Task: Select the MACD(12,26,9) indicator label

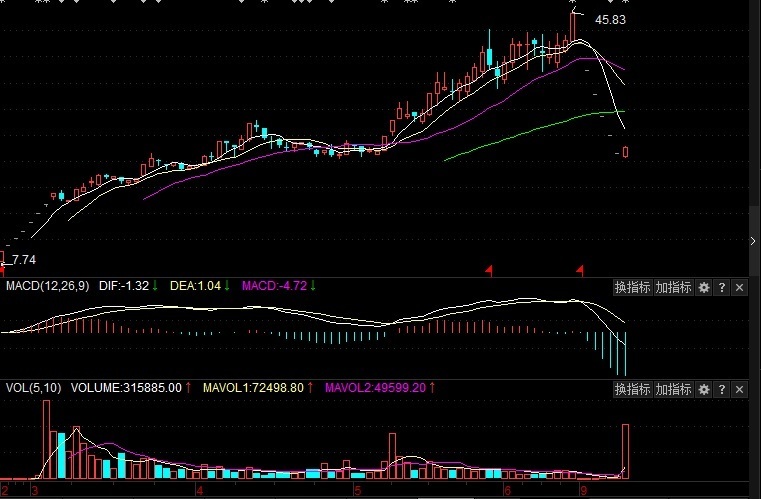Action: coord(48,286)
